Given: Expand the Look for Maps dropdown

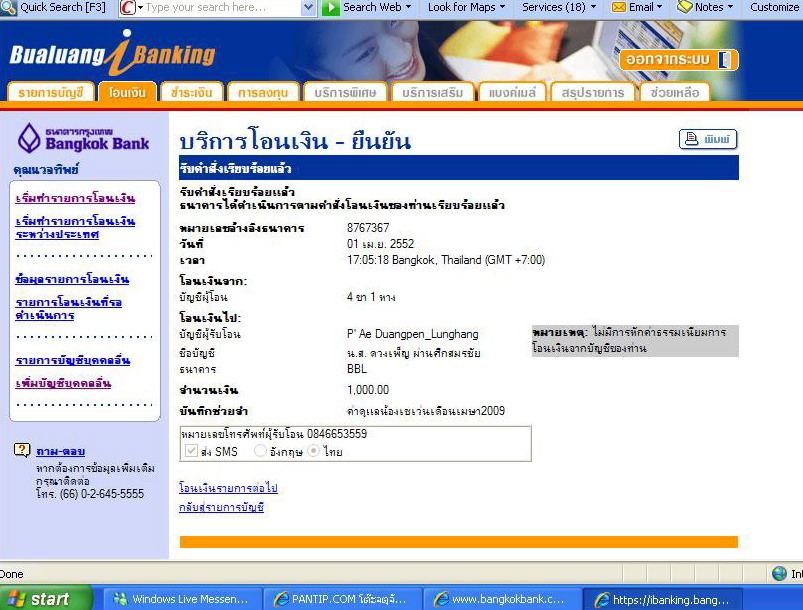Looking at the screenshot, I should tap(502, 7).
